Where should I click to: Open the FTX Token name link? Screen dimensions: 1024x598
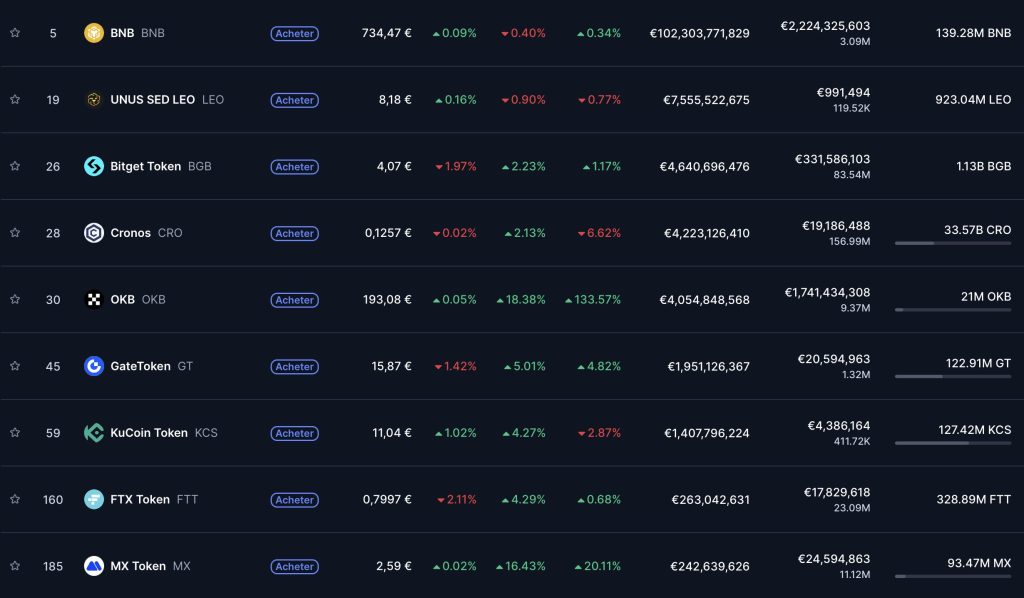[x=140, y=499]
